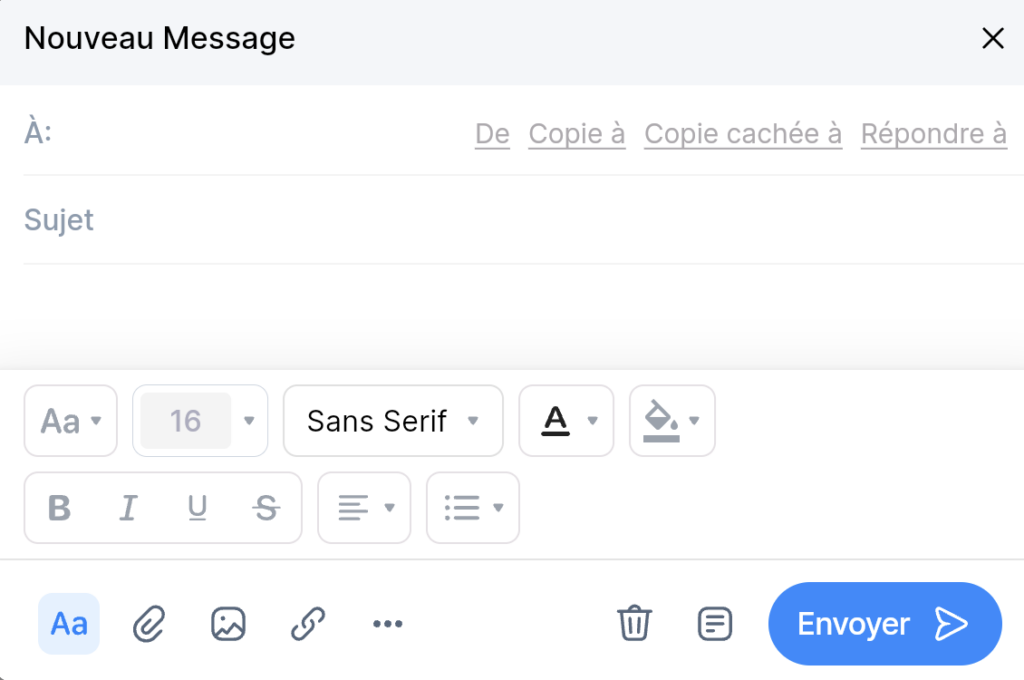Open the text color picker
Screen dimensions: 1024x680
[566, 421]
